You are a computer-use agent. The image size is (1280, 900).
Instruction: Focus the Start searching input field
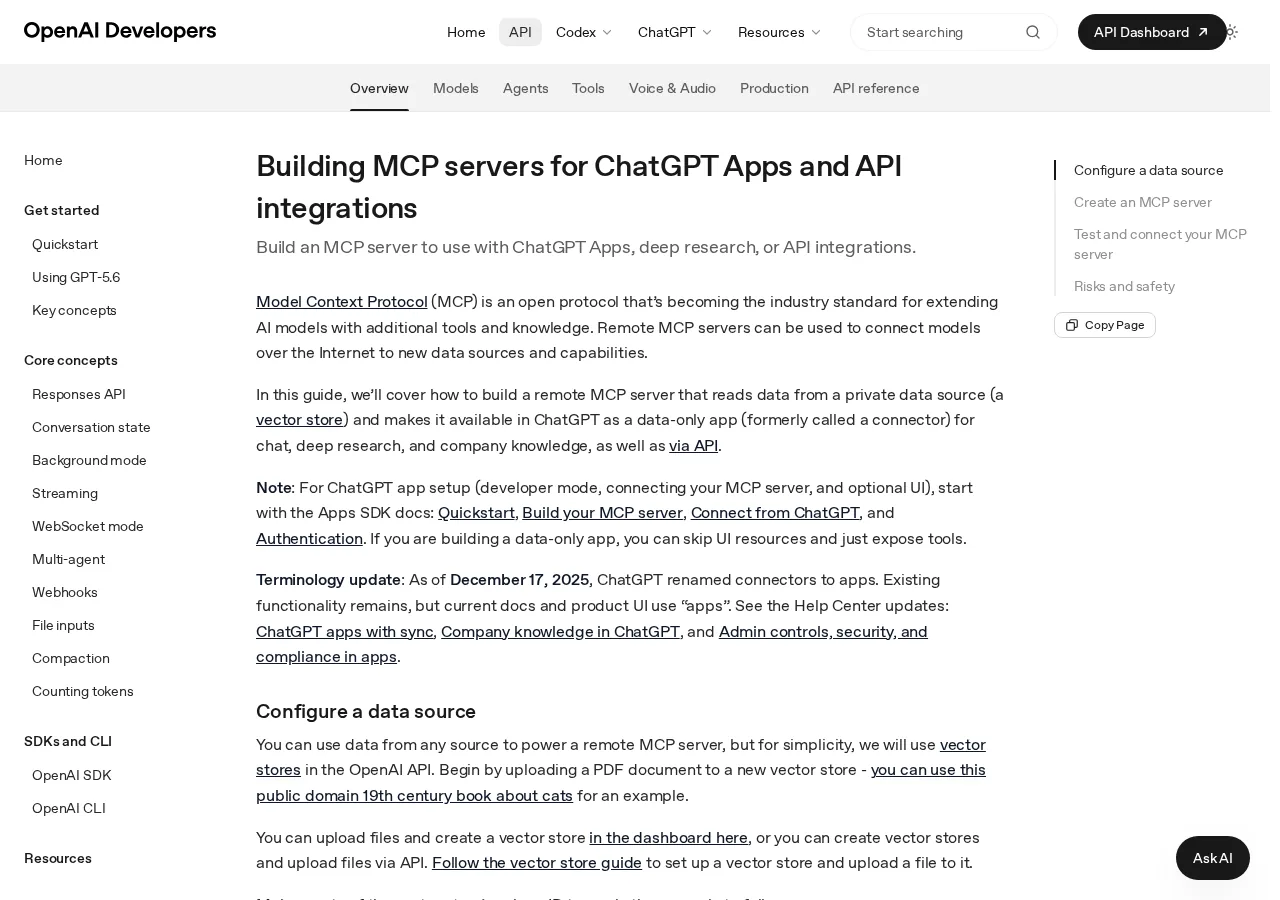(940, 32)
